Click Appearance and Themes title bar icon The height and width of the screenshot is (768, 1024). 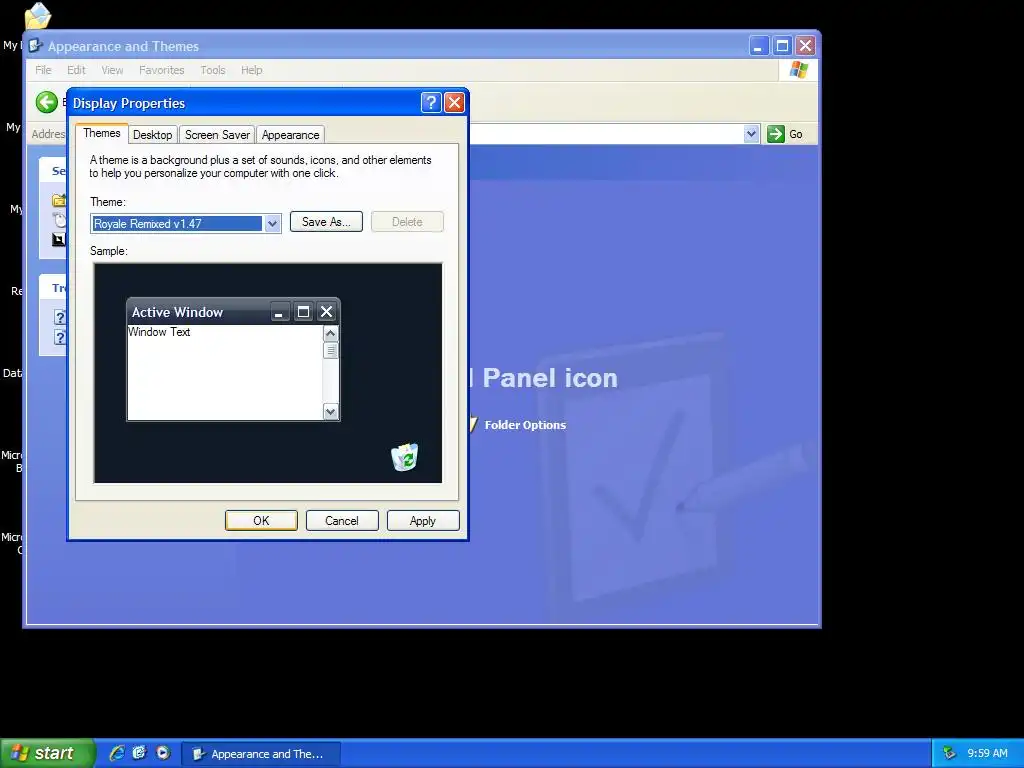pos(36,46)
